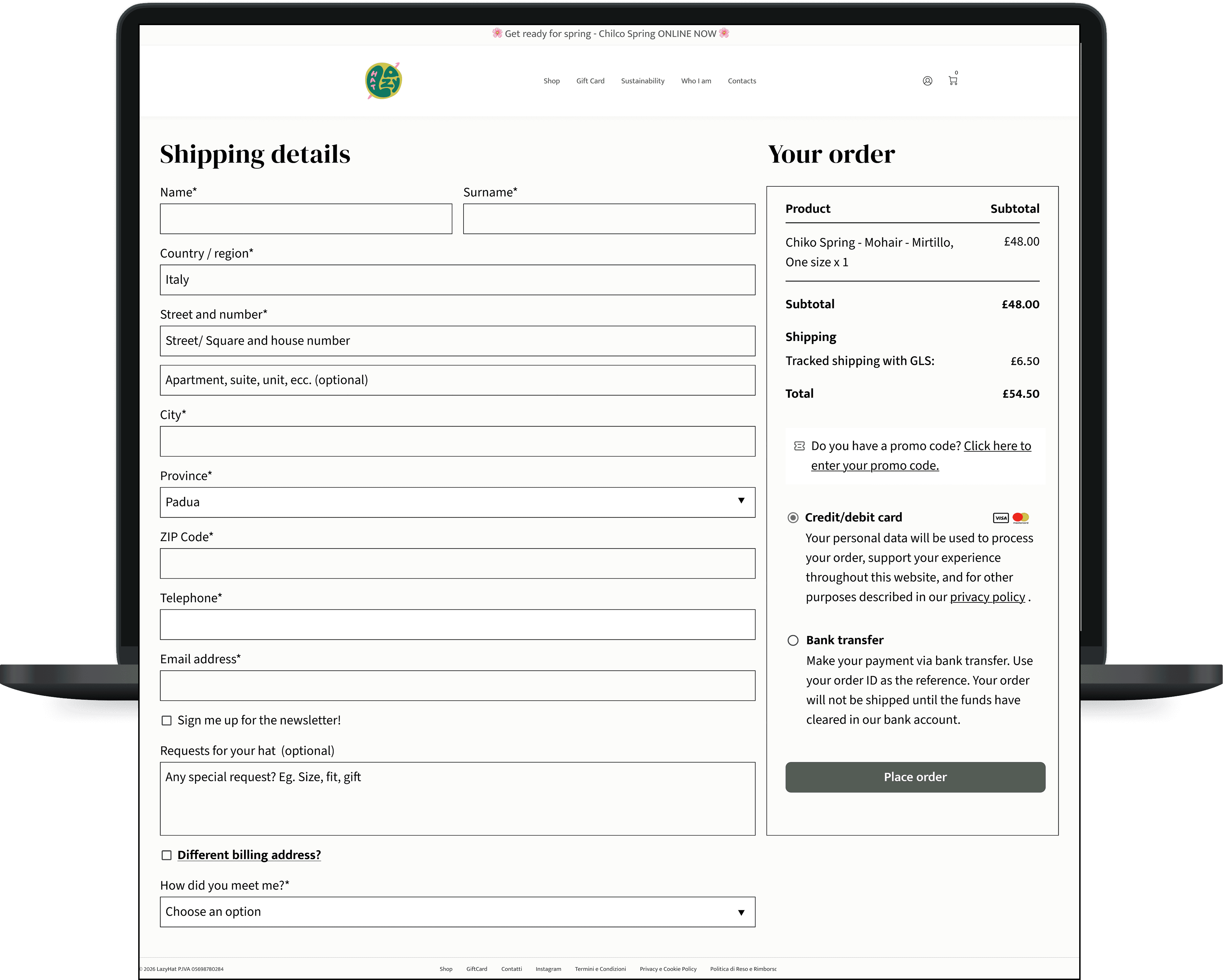Open the Shop menu item
The image size is (1223, 980).
pos(551,81)
